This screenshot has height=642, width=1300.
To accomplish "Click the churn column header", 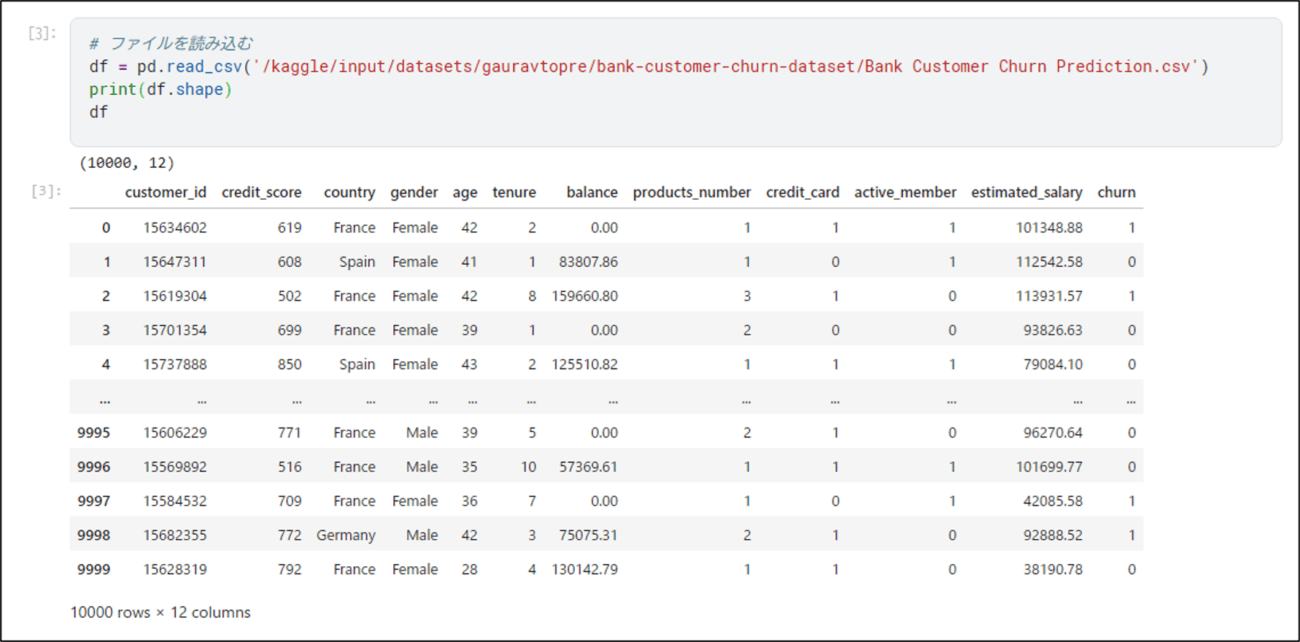I will tap(1116, 192).
